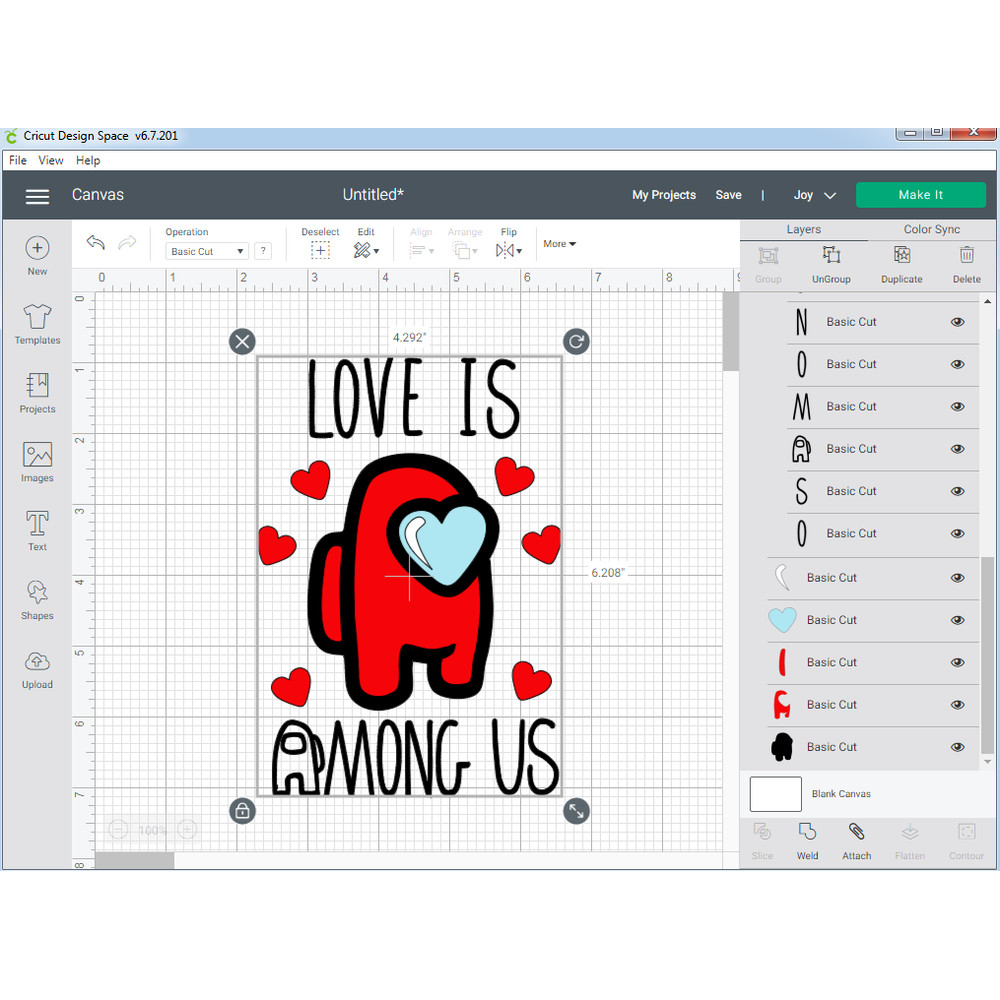The image size is (1000, 1000).
Task: Click the Upload icon in sidebar
Action: [x=37, y=663]
